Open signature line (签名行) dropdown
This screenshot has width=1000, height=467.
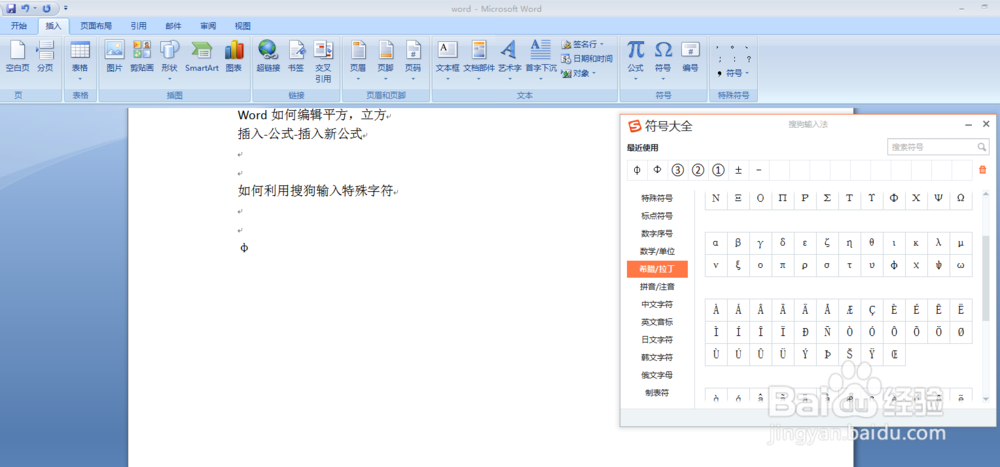(x=583, y=44)
